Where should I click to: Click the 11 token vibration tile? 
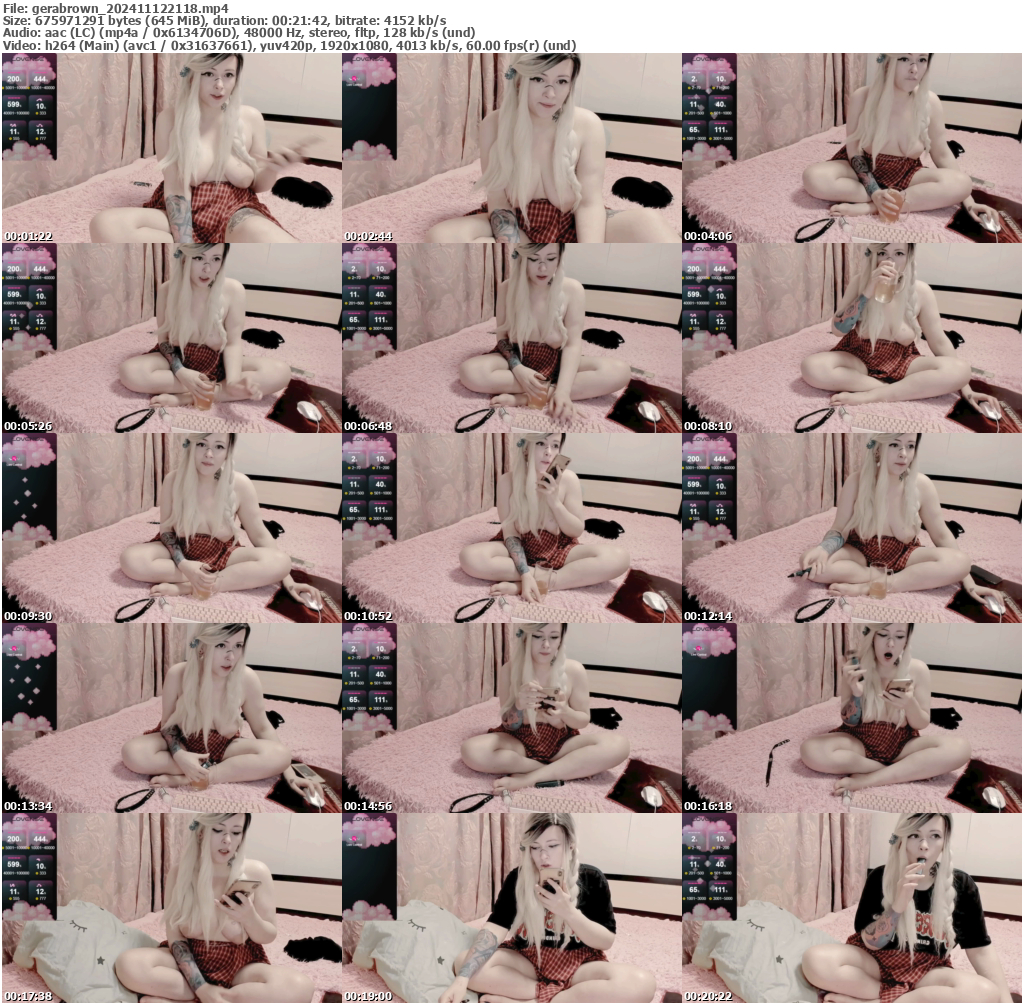point(13,130)
